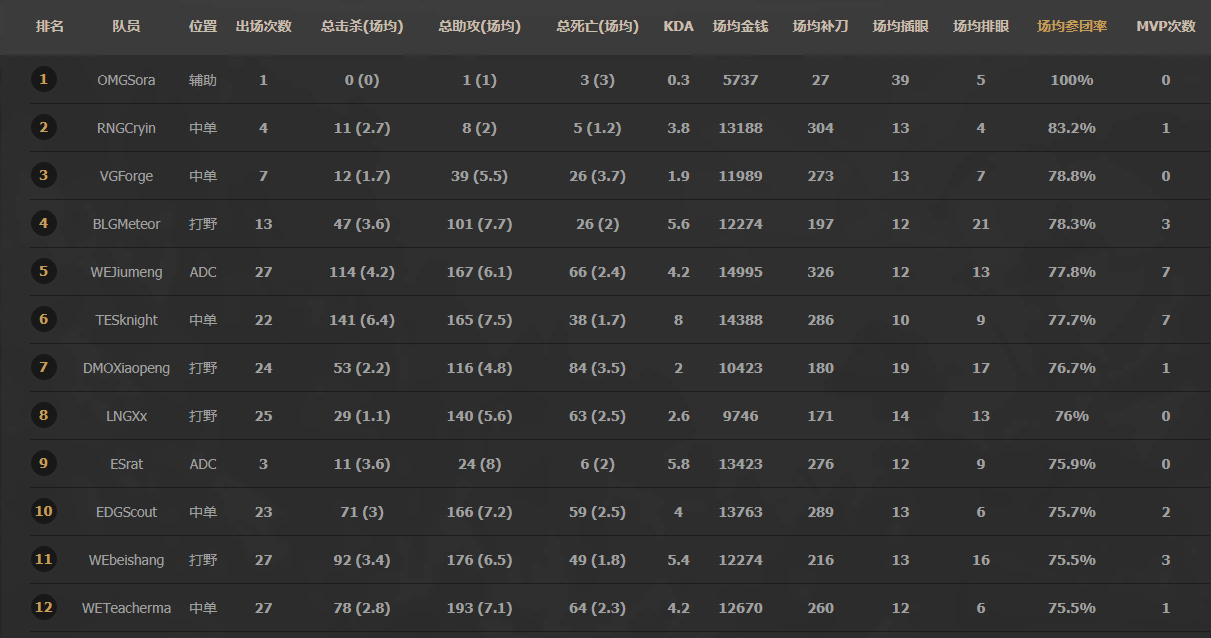The image size is (1211, 638).
Task: Click LNGXx participation rate 76% cell
Action: tap(1072, 416)
